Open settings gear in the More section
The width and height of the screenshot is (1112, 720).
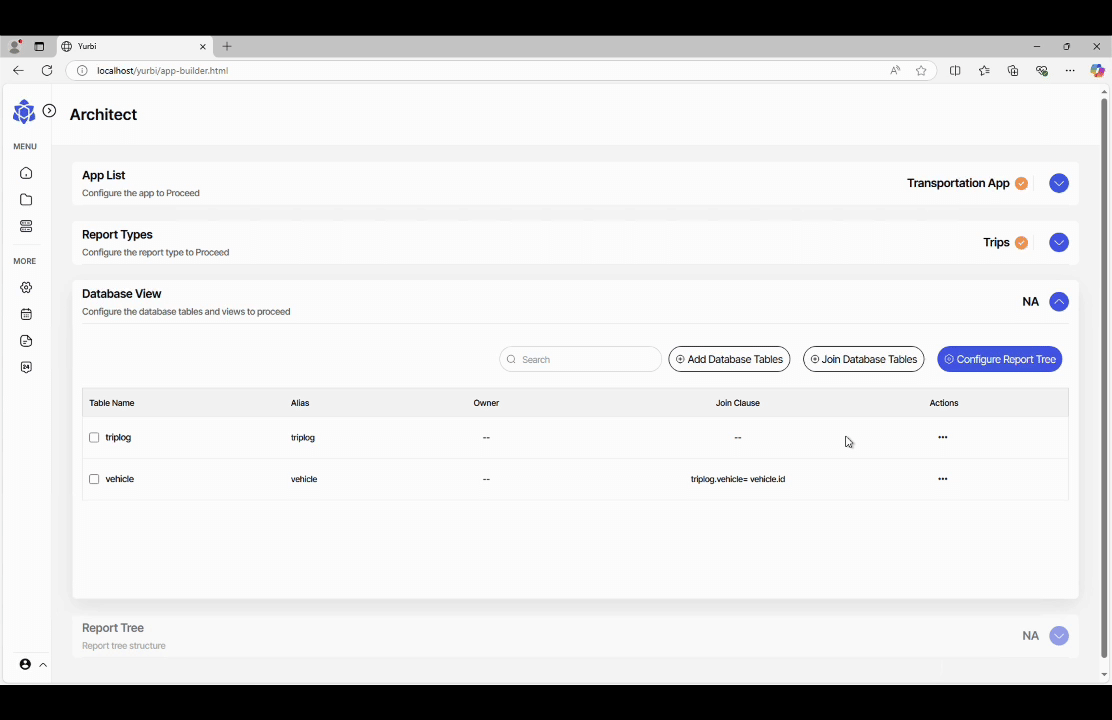pyautogui.click(x=26, y=288)
